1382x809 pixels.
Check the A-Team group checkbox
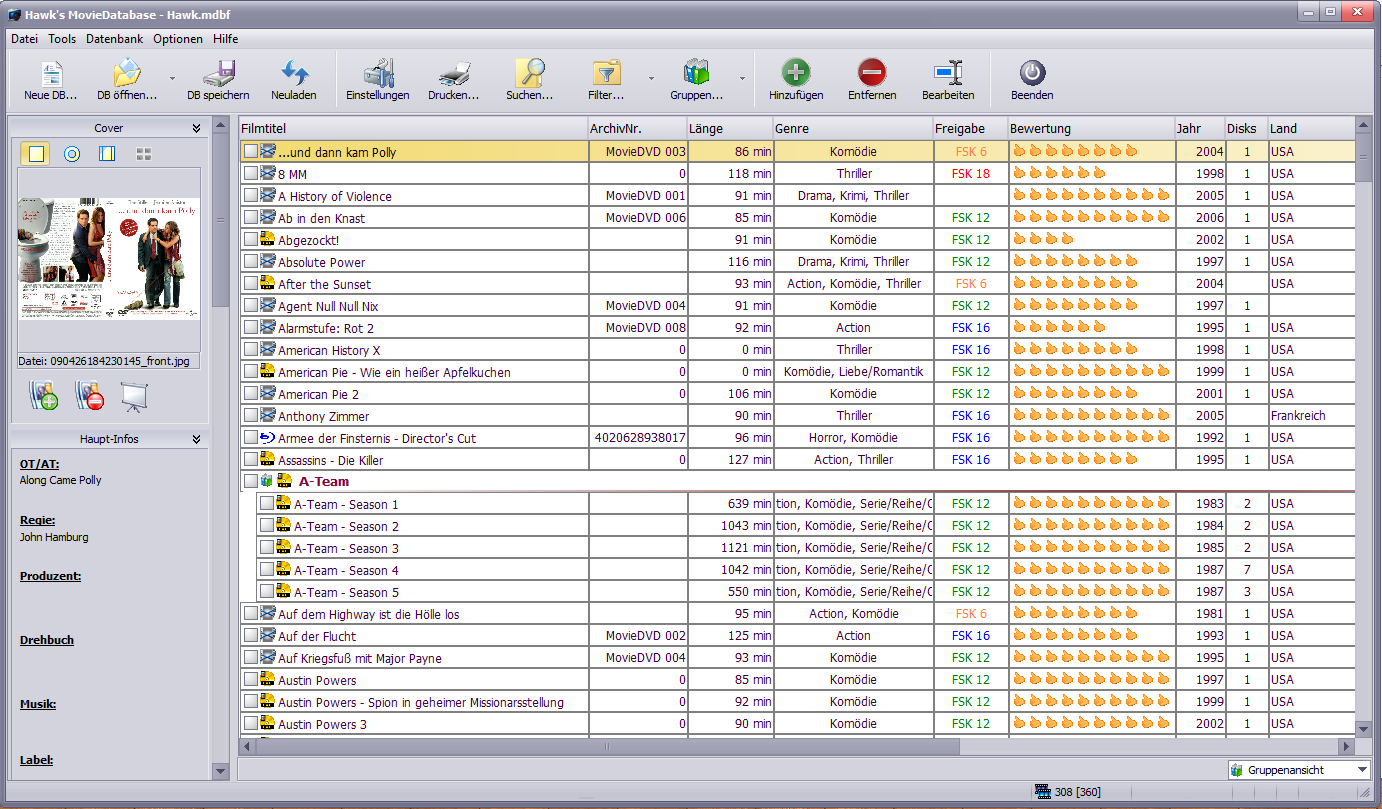pos(251,482)
